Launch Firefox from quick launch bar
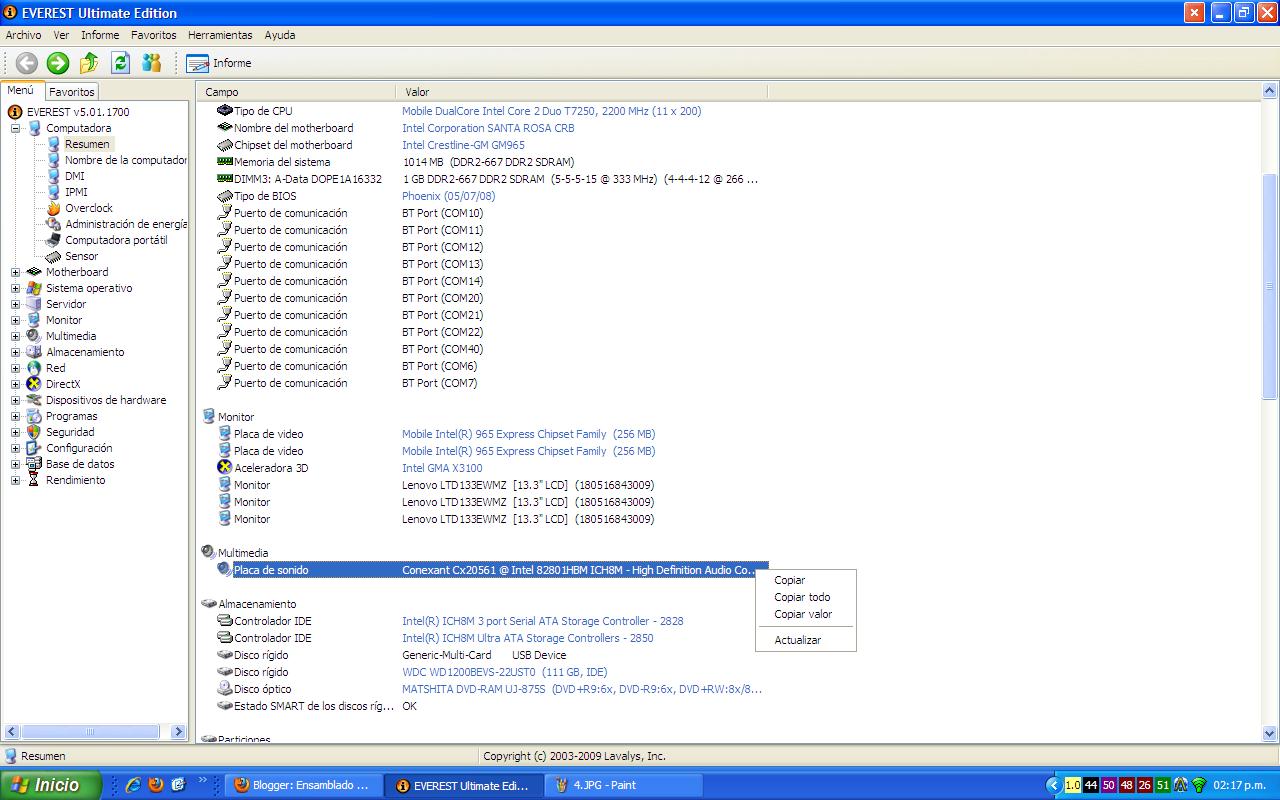 (155, 785)
